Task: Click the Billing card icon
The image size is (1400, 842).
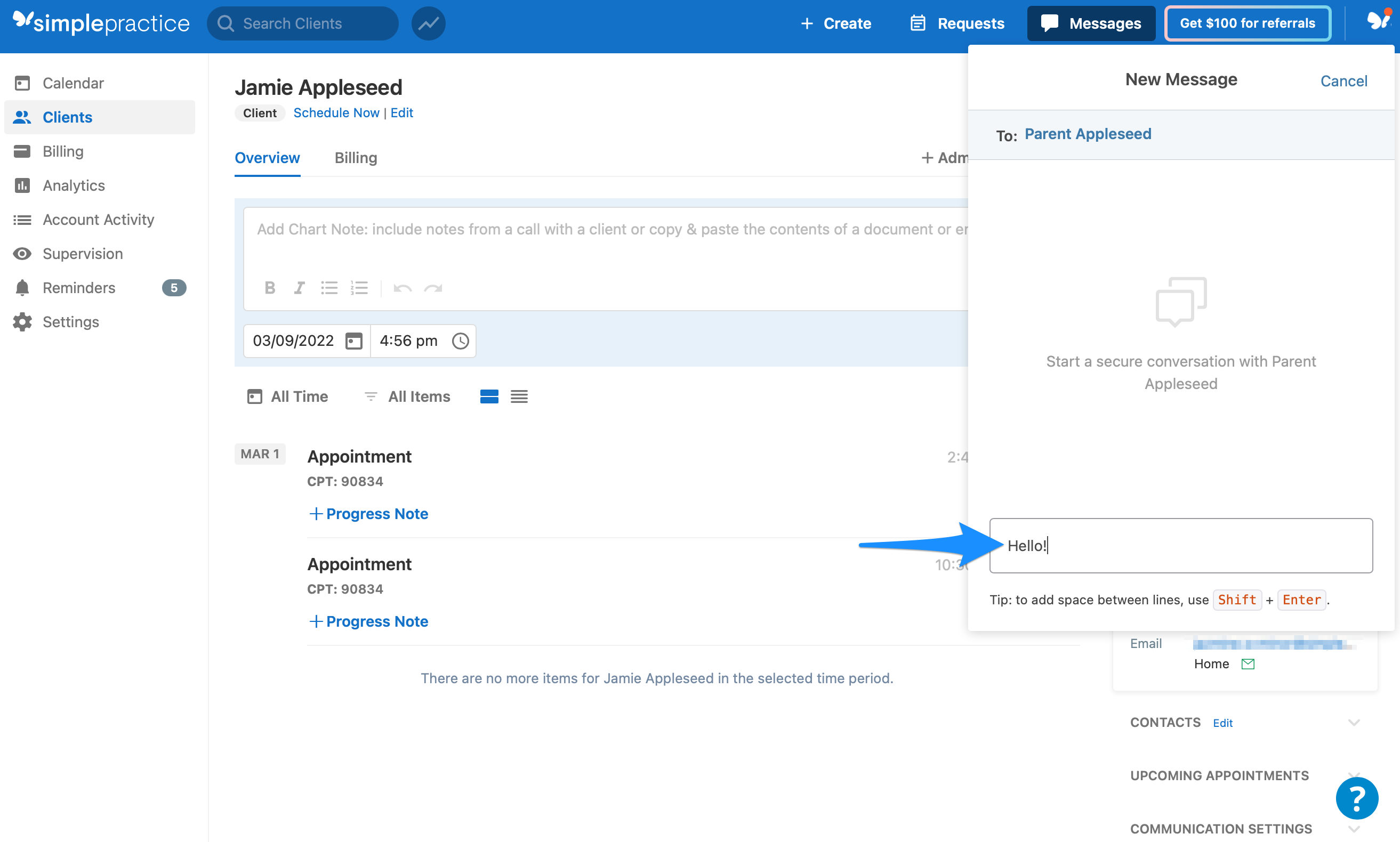Action: [x=22, y=151]
